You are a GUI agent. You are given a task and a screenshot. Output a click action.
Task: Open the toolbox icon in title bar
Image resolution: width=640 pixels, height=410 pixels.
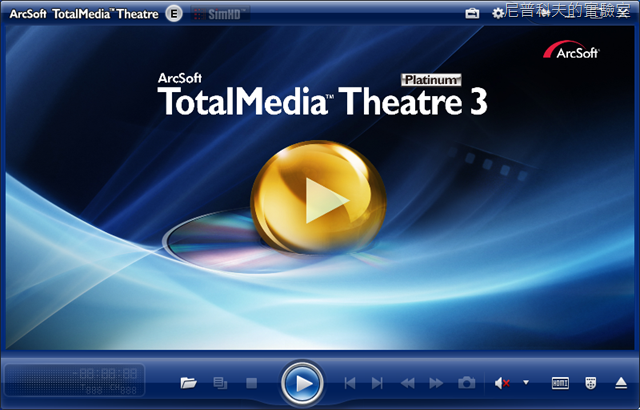tap(472, 13)
